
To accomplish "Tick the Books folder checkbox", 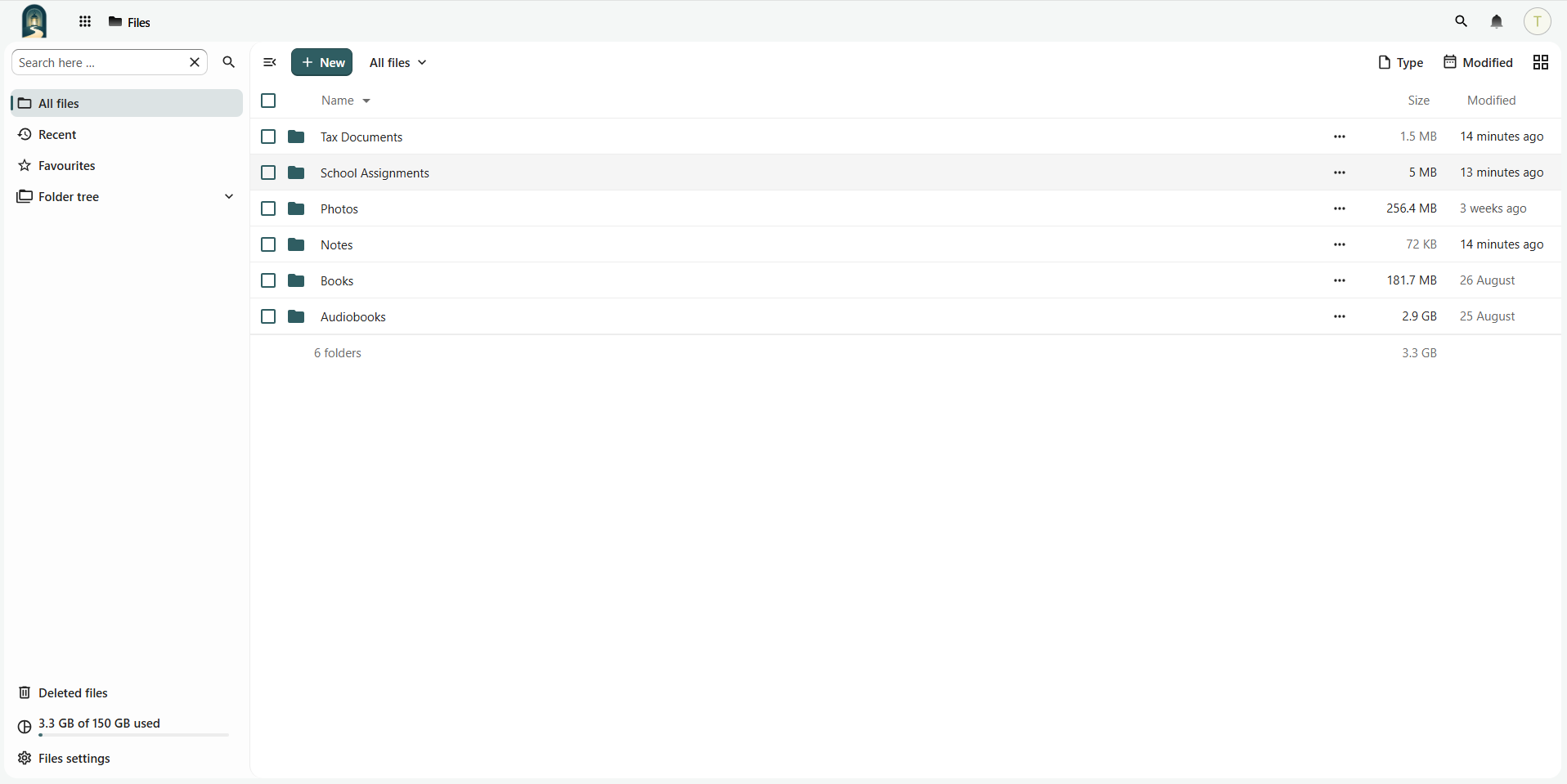I will (268, 281).
